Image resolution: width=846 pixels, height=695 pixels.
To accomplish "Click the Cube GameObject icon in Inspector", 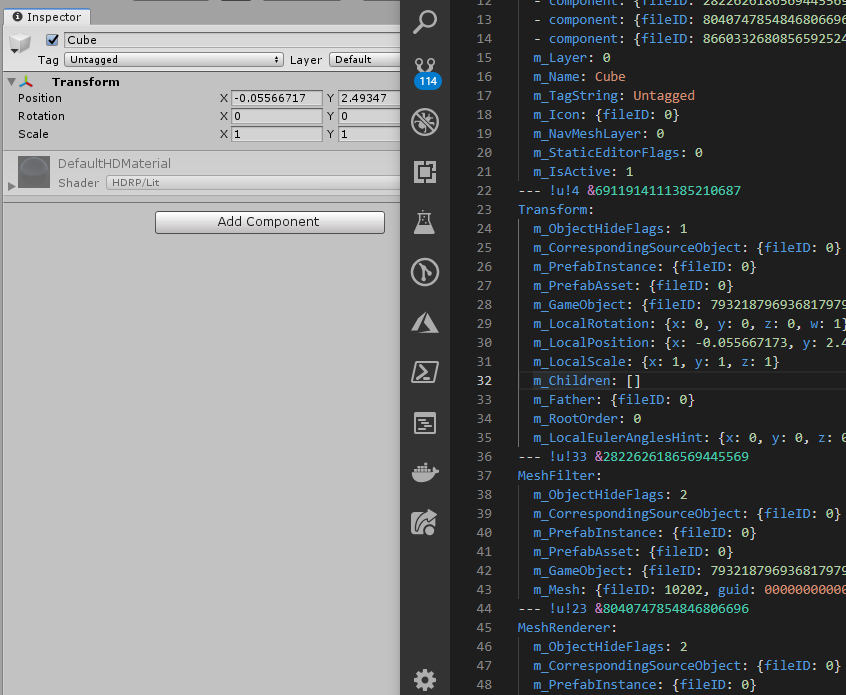I will click(x=20, y=42).
